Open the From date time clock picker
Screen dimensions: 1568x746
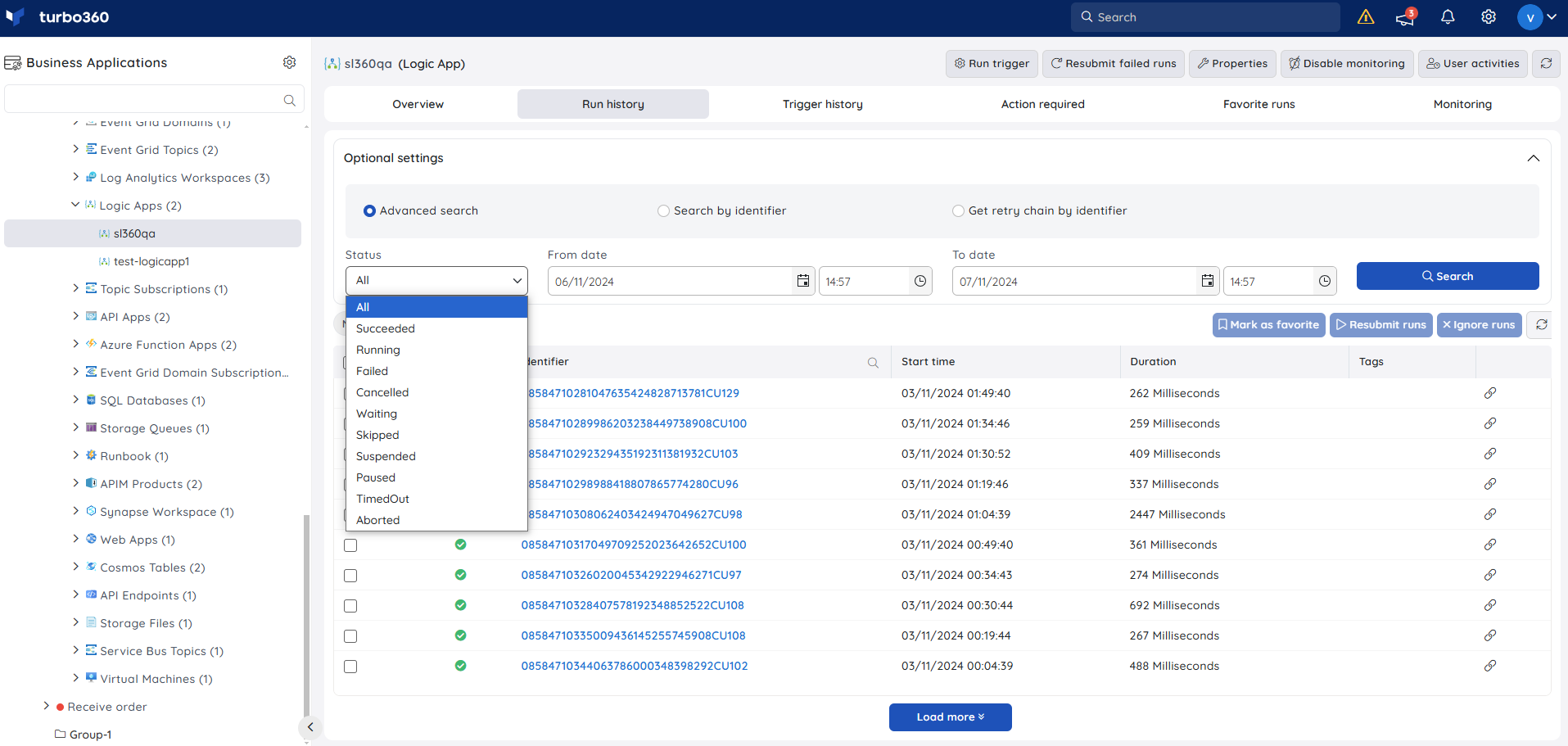920,281
